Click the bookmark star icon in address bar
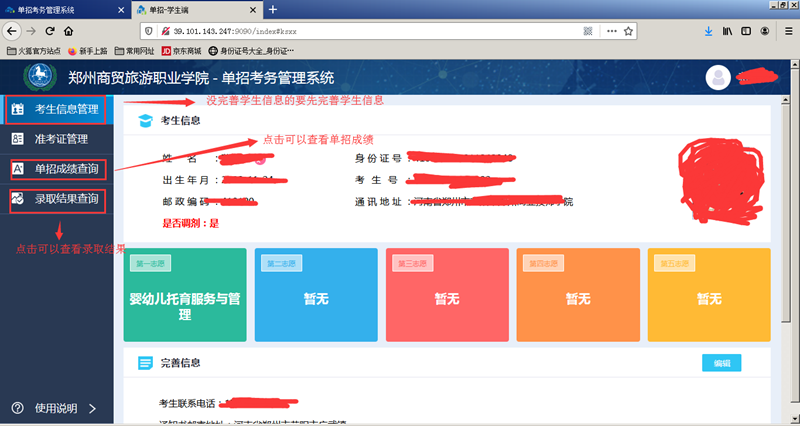This screenshot has width=800, height=426. click(629, 31)
